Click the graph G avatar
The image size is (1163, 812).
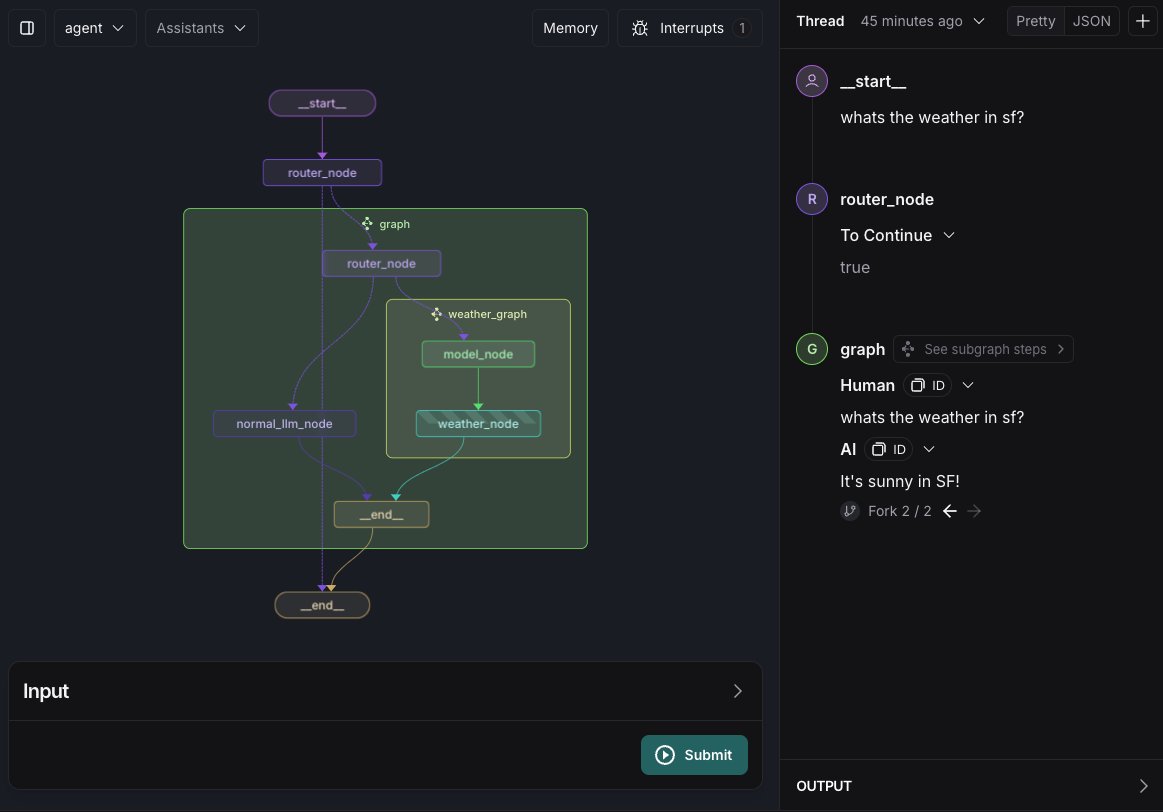tap(811, 349)
